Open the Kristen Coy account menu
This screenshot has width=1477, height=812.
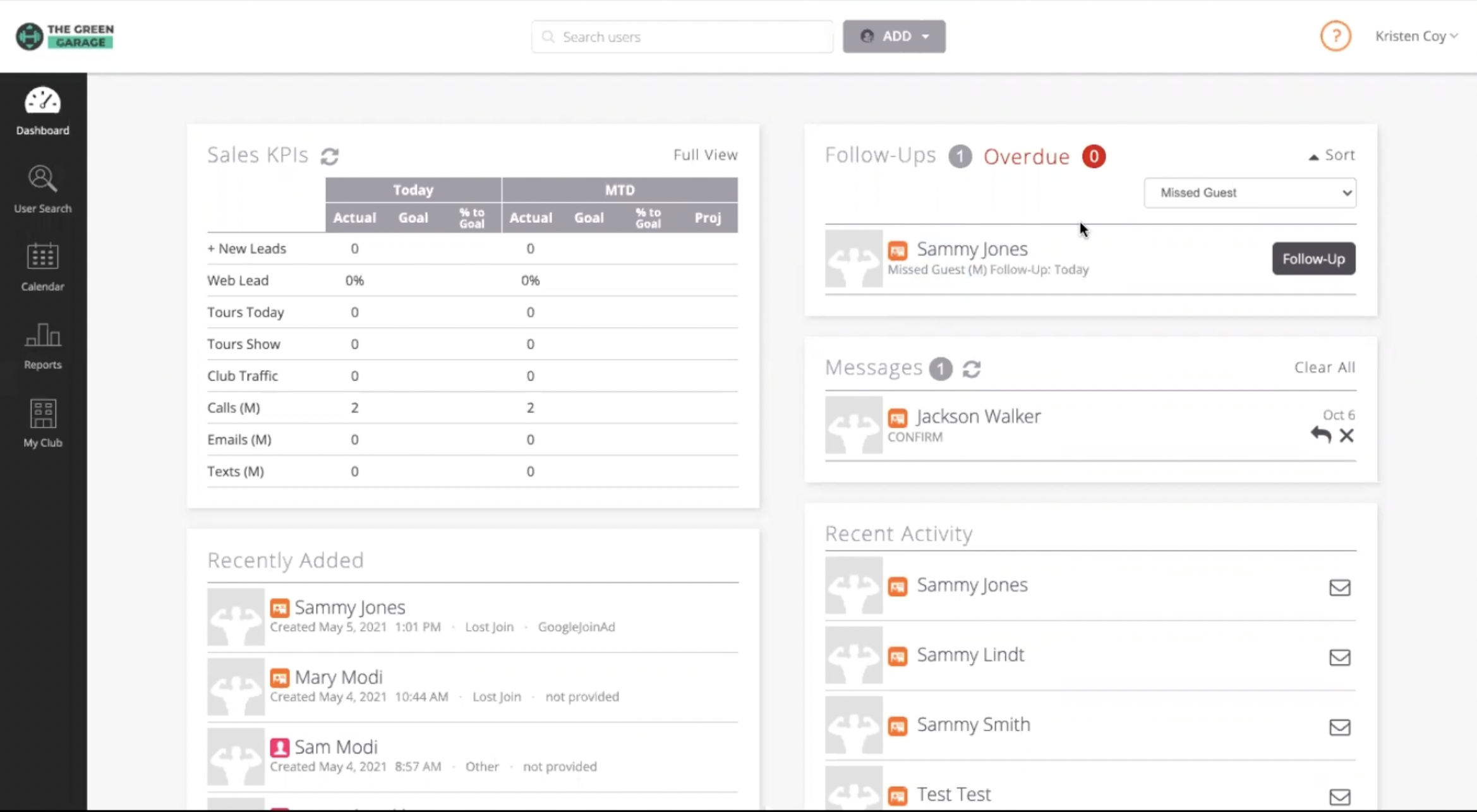tap(1416, 36)
